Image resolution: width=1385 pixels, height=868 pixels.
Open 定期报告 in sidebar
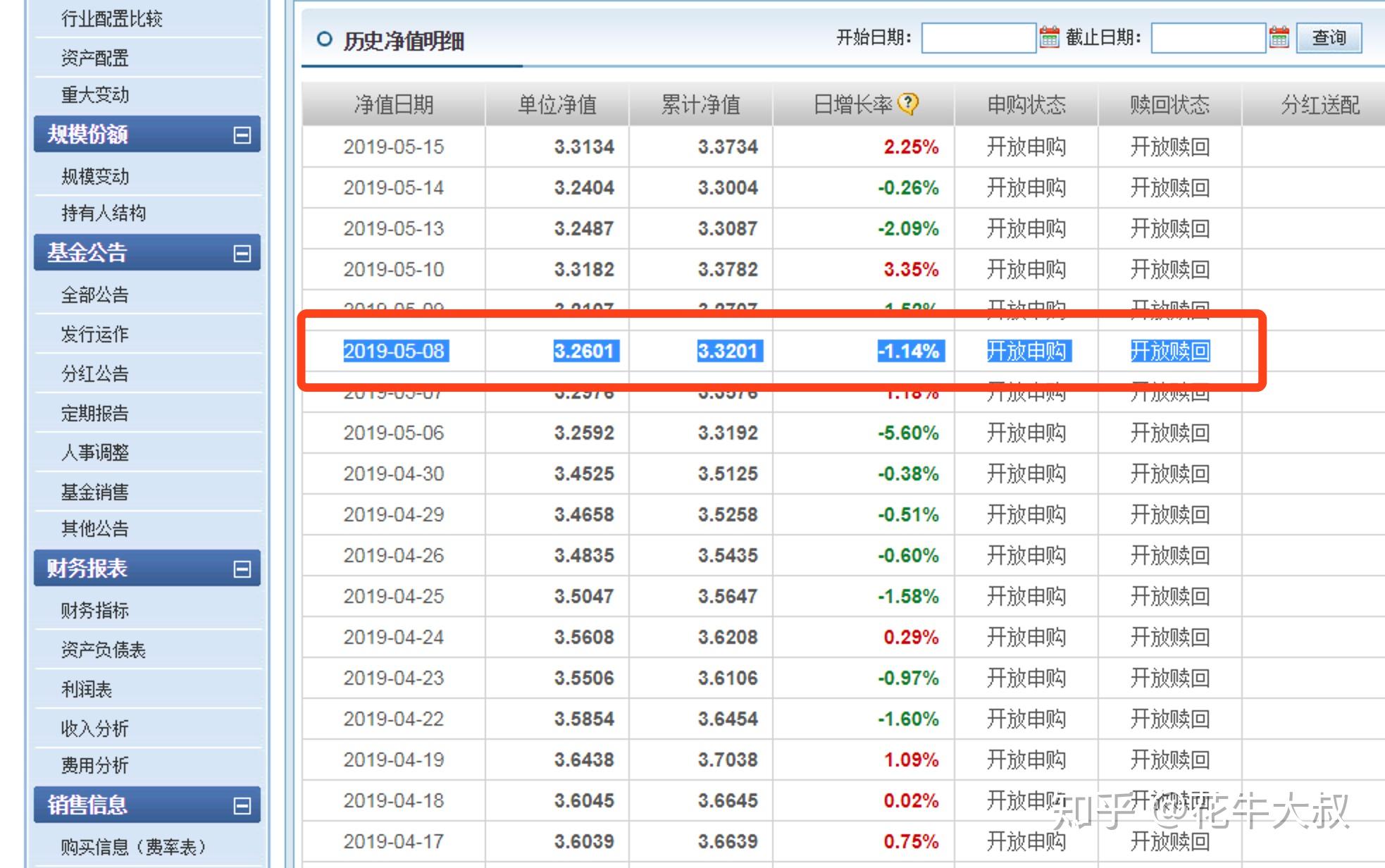click(95, 413)
